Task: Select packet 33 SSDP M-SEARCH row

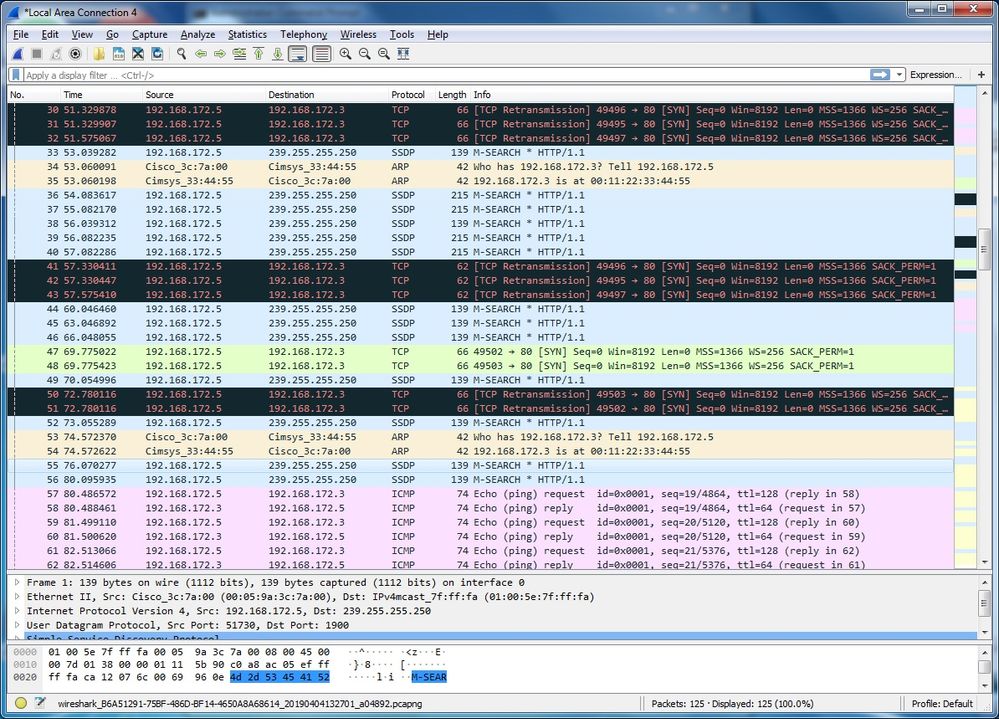Action: point(481,153)
